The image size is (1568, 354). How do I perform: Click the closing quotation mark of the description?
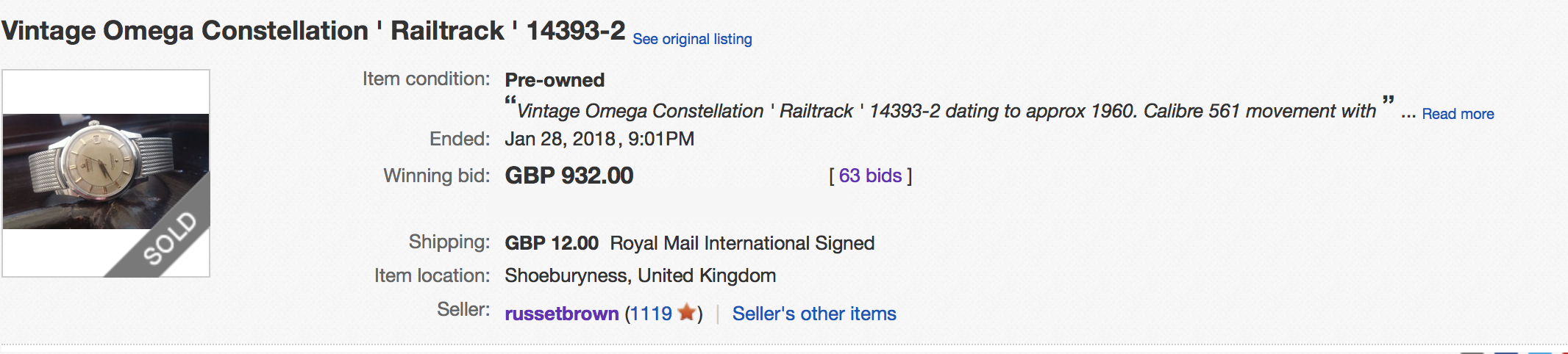[x=1388, y=101]
